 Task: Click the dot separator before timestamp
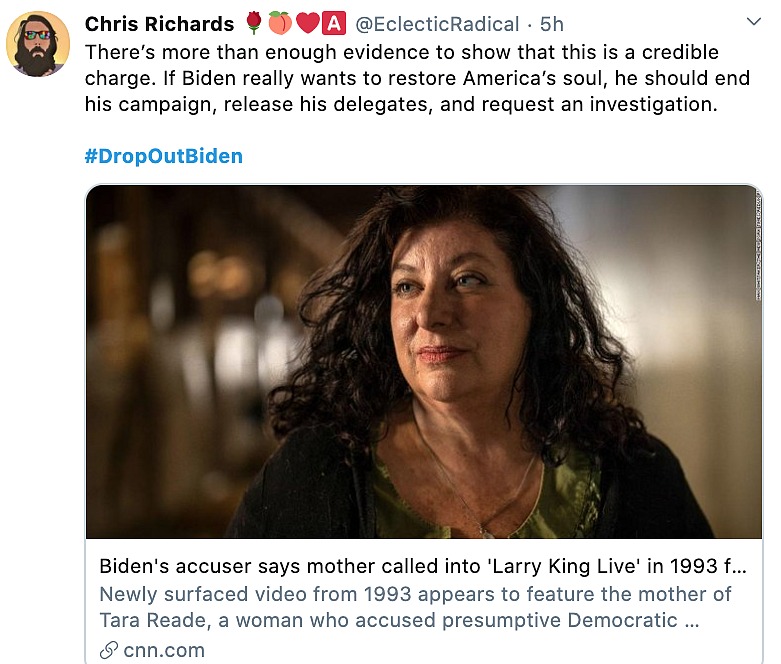(529, 24)
